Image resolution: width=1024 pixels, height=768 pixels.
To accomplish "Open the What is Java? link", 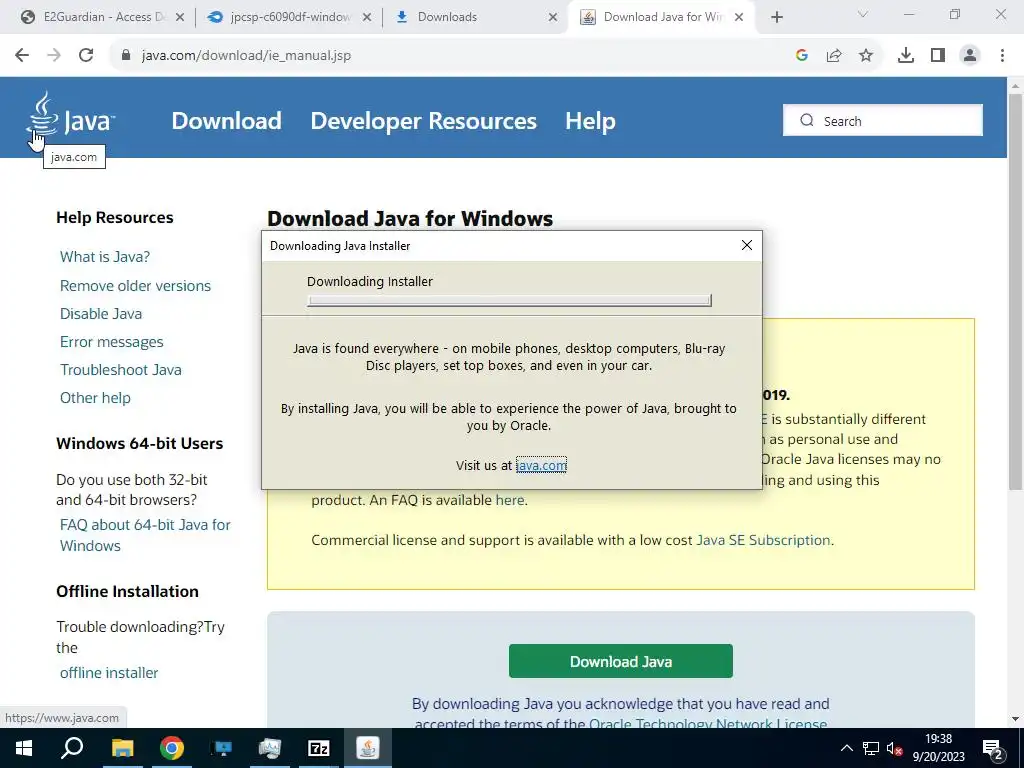I will [104, 257].
